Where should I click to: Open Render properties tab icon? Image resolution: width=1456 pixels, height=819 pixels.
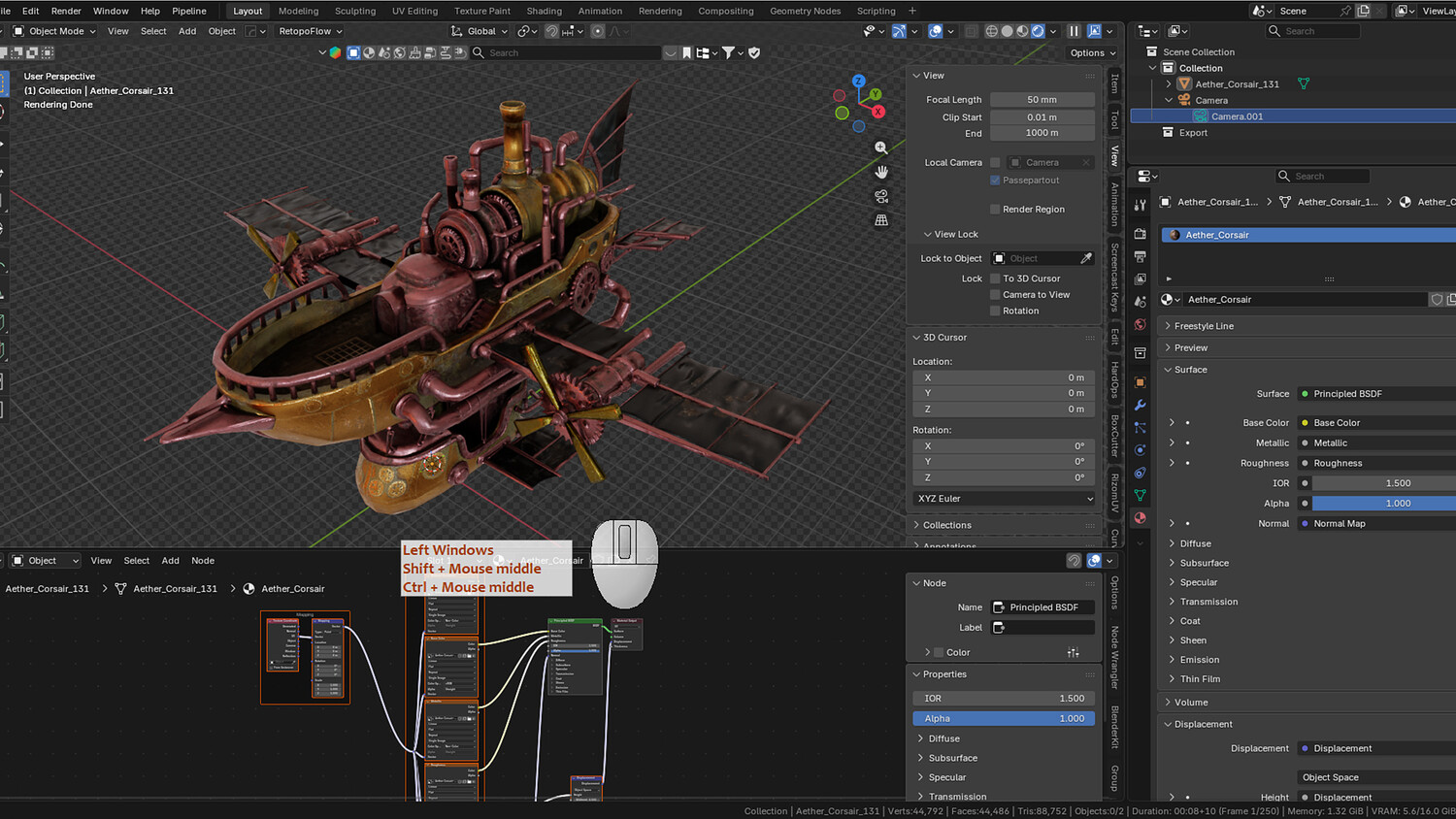point(1140,234)
